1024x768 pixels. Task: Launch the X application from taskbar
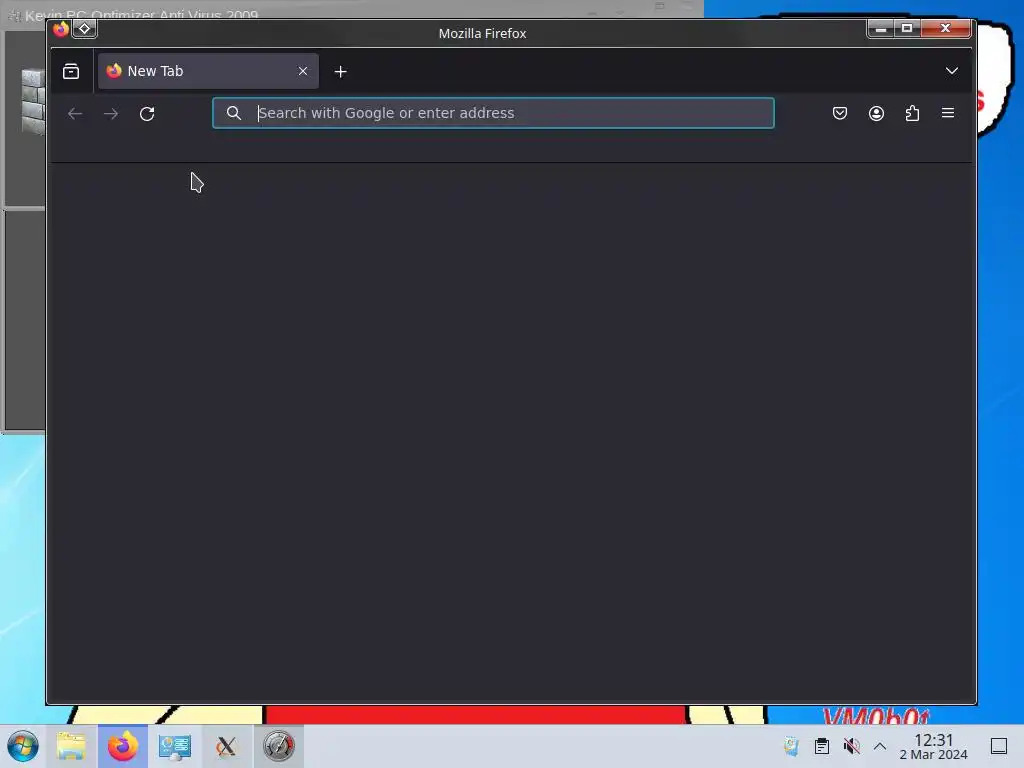click(x=226, y=746)
